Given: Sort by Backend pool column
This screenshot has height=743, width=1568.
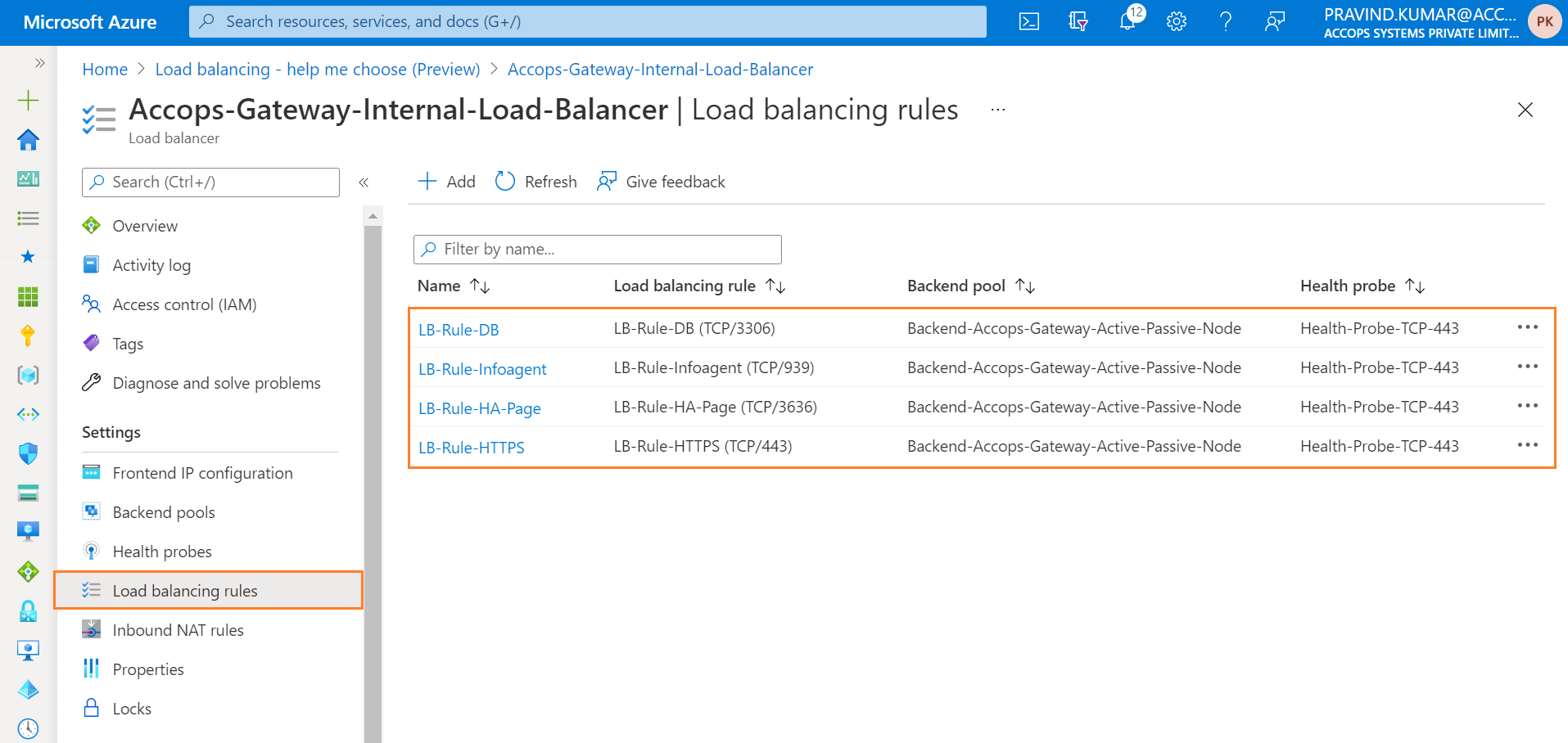Looking at the screenshot, I should 971,286.
